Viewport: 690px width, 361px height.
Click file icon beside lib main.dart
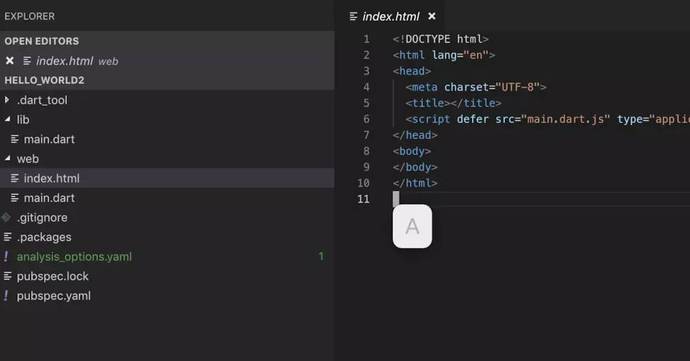pyautogui.click(x=15, y=139)
